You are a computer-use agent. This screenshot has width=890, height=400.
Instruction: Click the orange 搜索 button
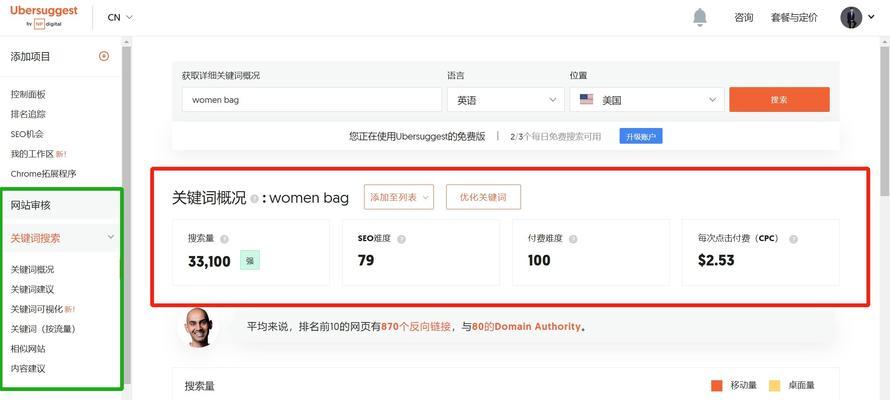point(779,100)
